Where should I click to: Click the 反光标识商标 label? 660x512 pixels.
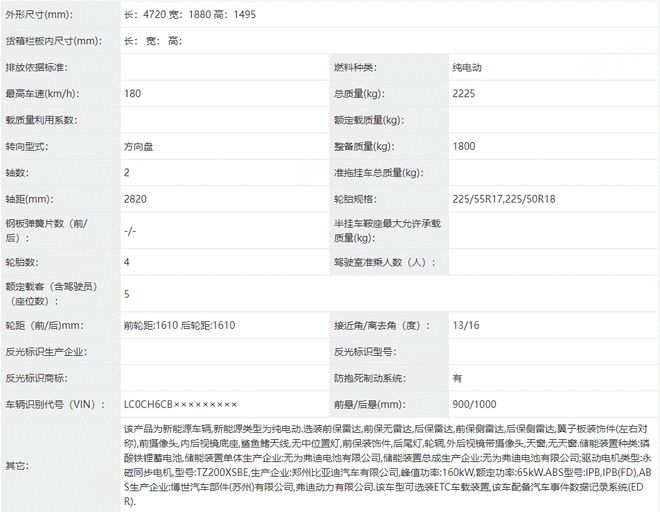point(36,378)
